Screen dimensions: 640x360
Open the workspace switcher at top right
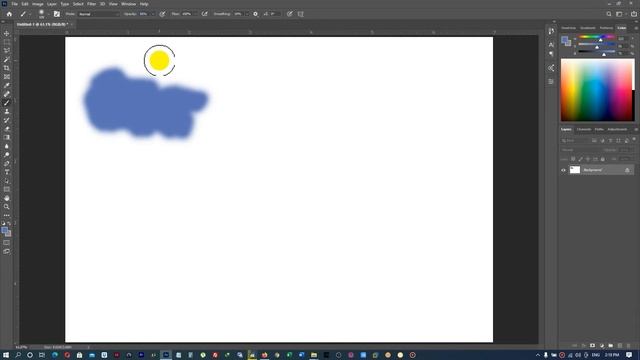pyautogui.click(x=620, y=14)
